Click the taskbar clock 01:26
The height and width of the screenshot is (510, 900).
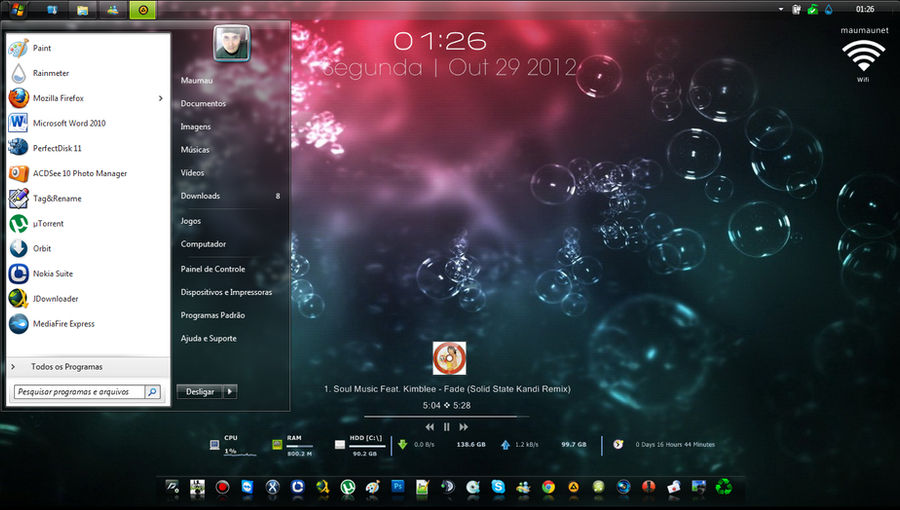[x=865, y=9]
